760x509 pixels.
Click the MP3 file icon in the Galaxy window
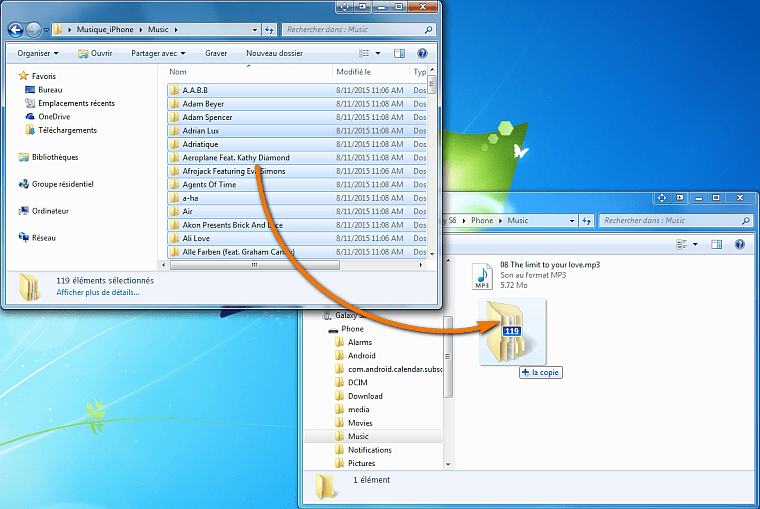482,276
